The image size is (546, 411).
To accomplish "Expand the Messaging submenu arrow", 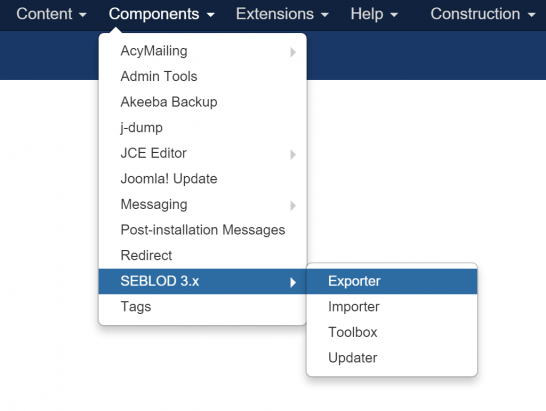I will [x=293, y=206].
